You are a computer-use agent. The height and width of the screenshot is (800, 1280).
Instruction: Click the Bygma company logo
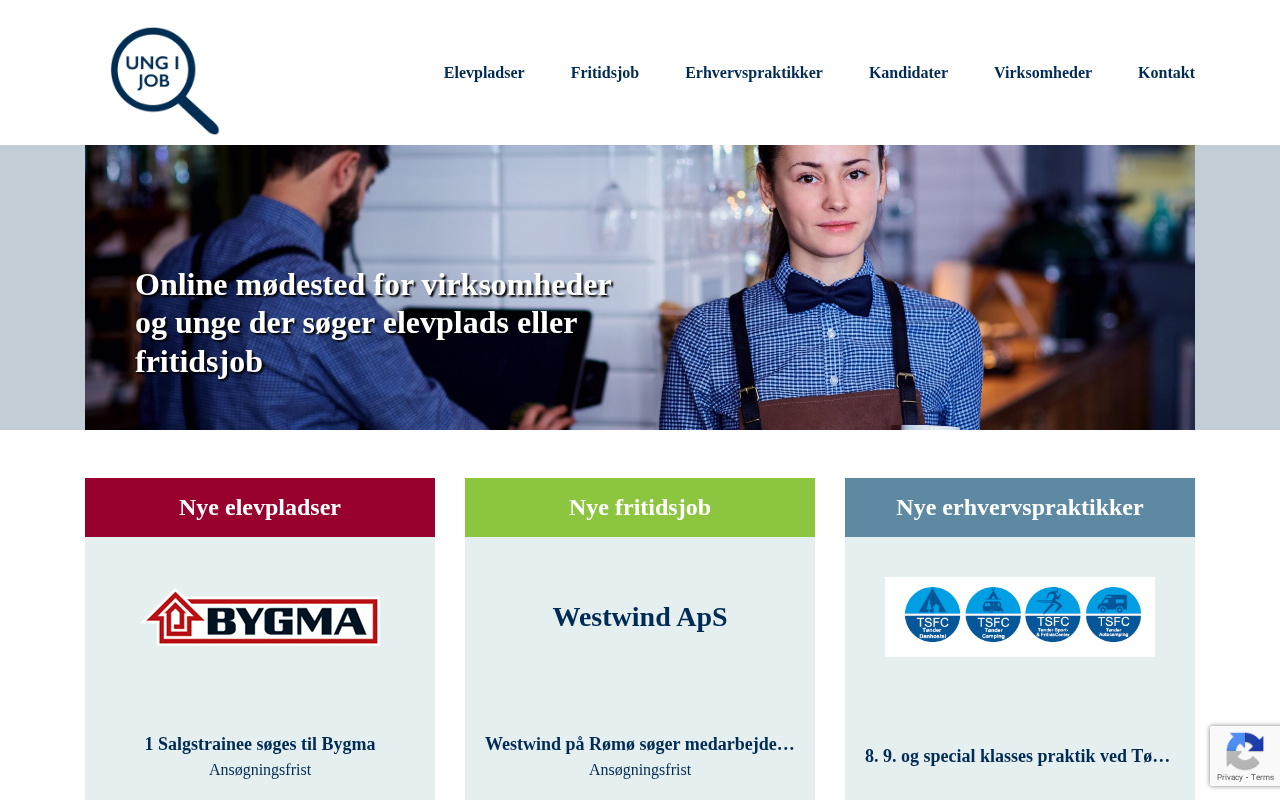click(262, 618)
